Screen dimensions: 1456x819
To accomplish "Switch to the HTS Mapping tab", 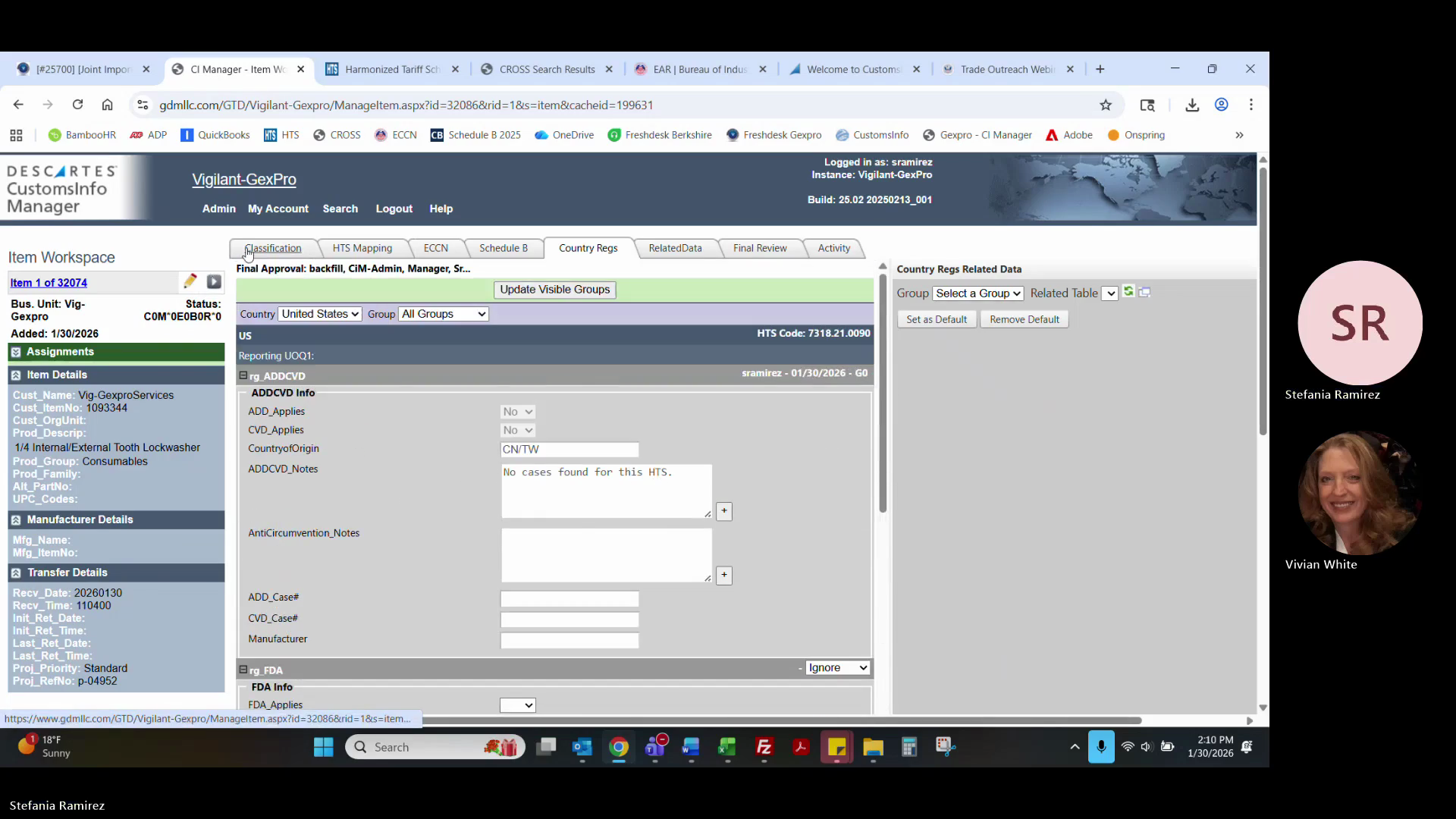I will (x=362, y=248).
